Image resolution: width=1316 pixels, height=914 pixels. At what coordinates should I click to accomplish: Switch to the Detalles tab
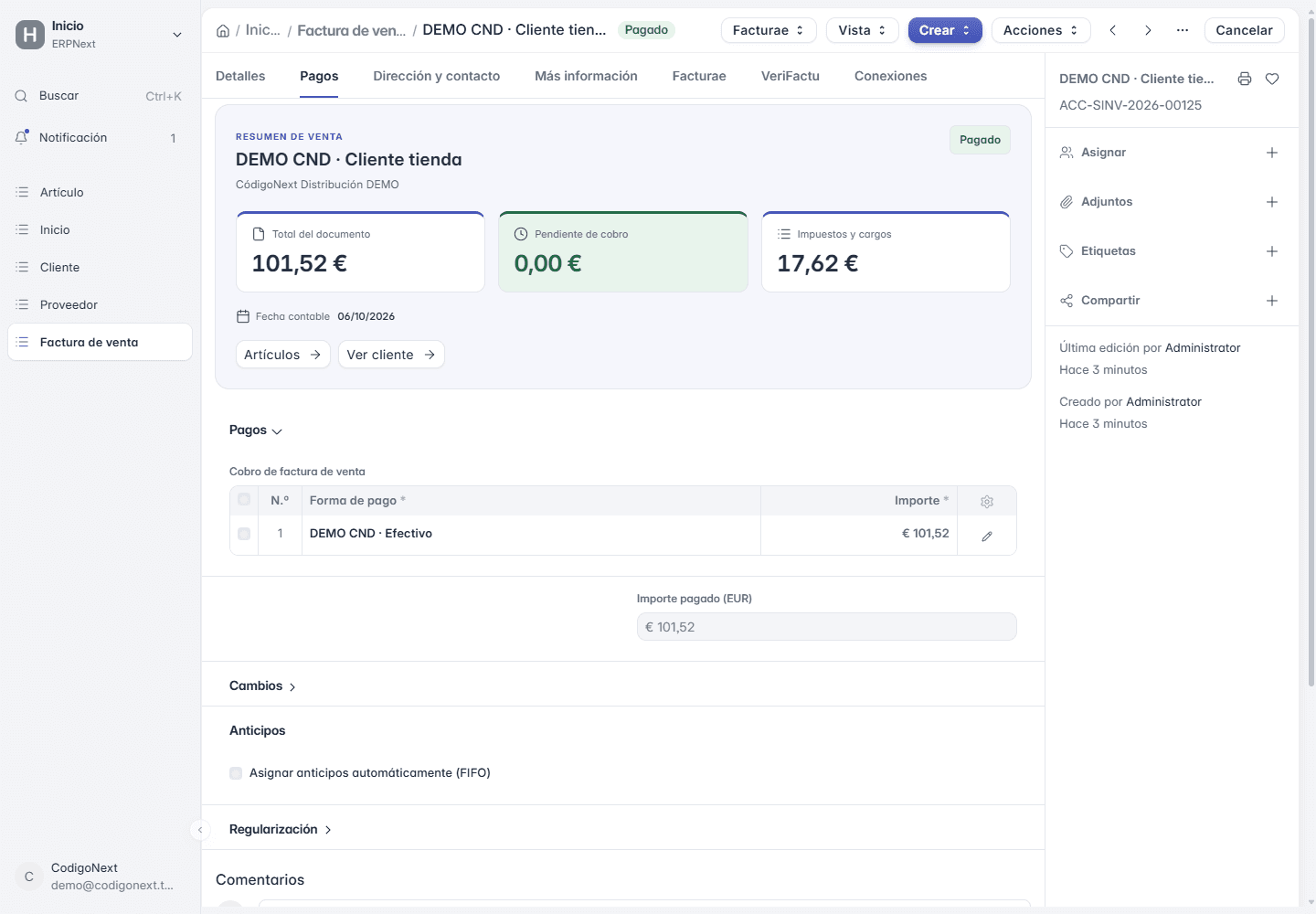pos(240,76)
